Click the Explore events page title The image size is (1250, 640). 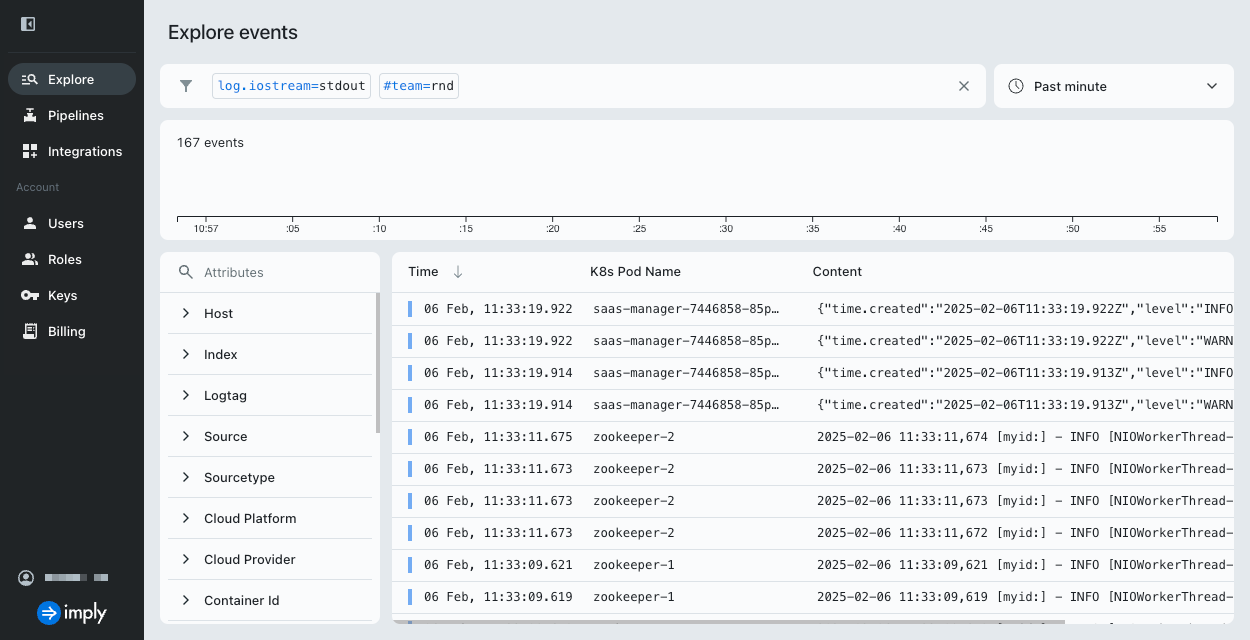[x=233, y=32]
